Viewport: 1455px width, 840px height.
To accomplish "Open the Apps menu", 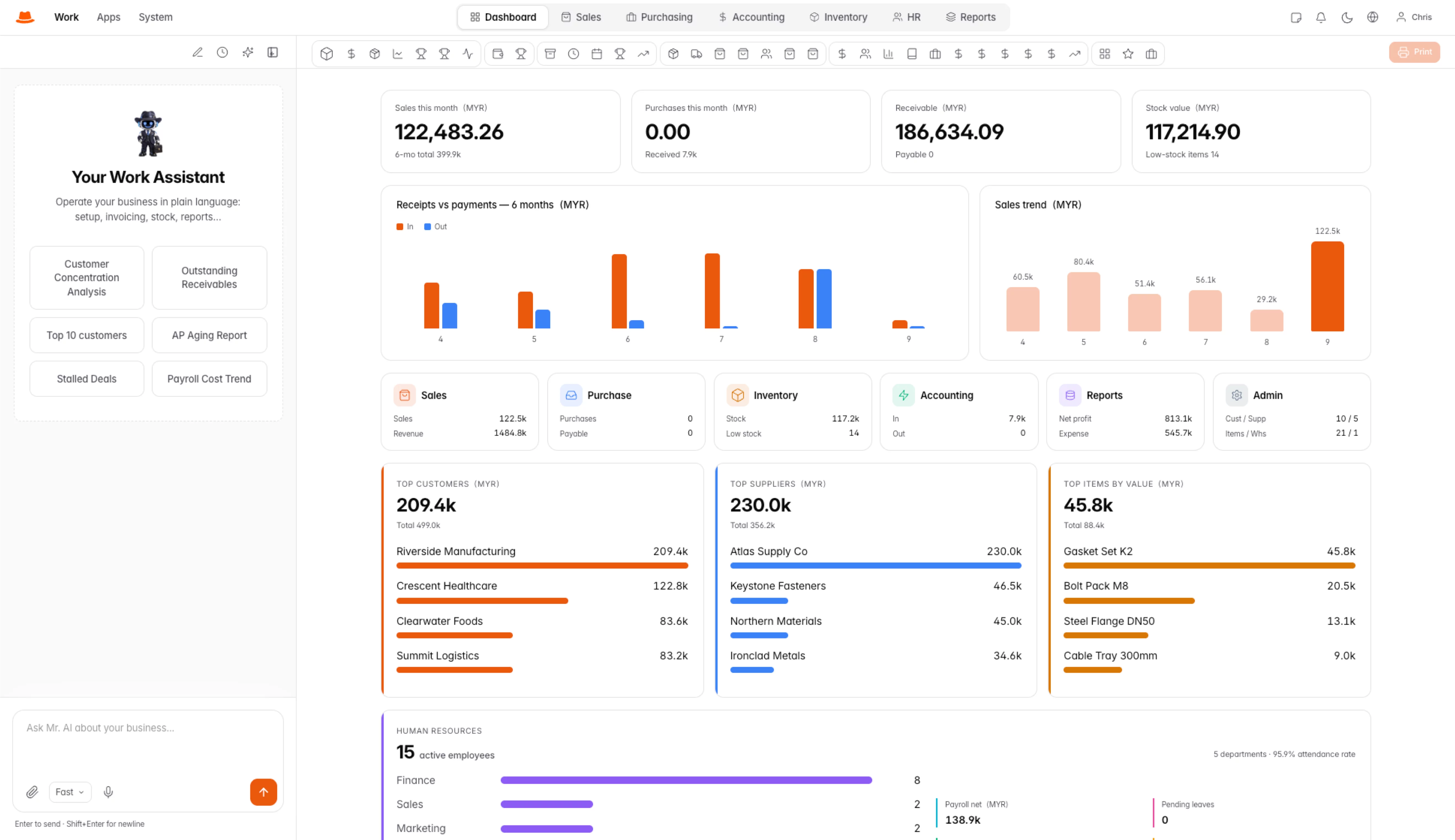I will coord(108,17).
